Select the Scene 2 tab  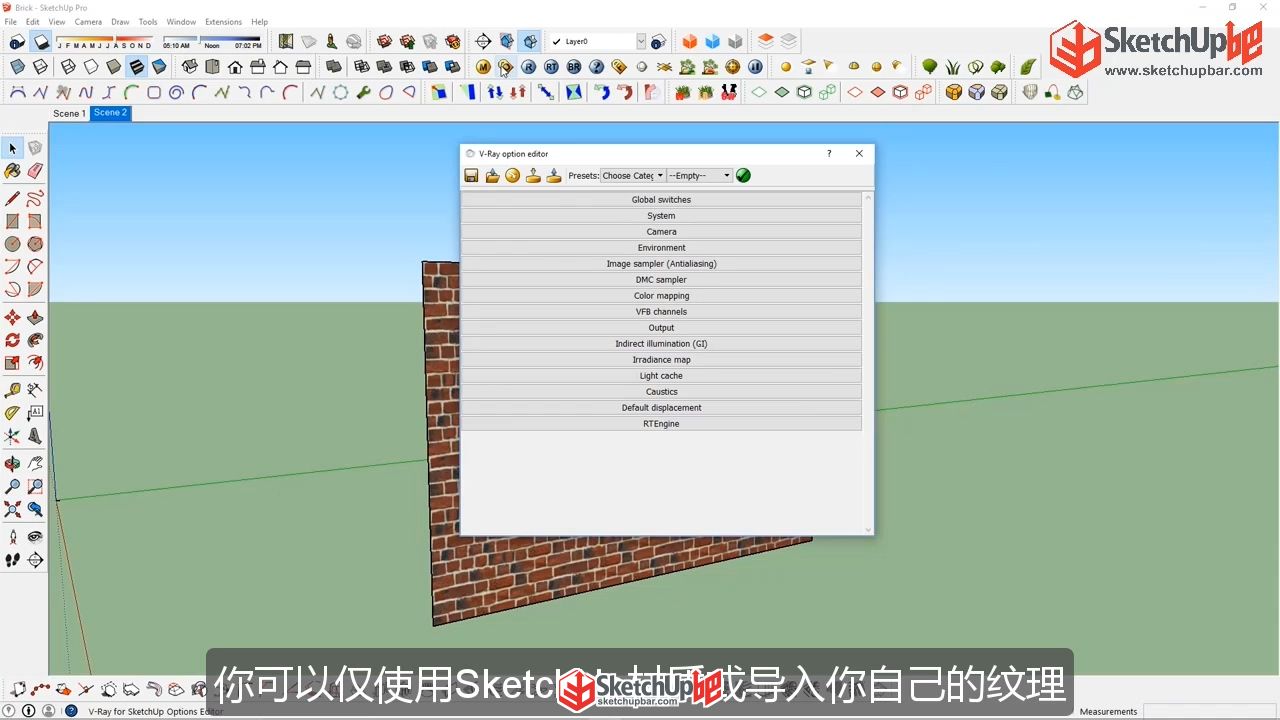(110, 113)
